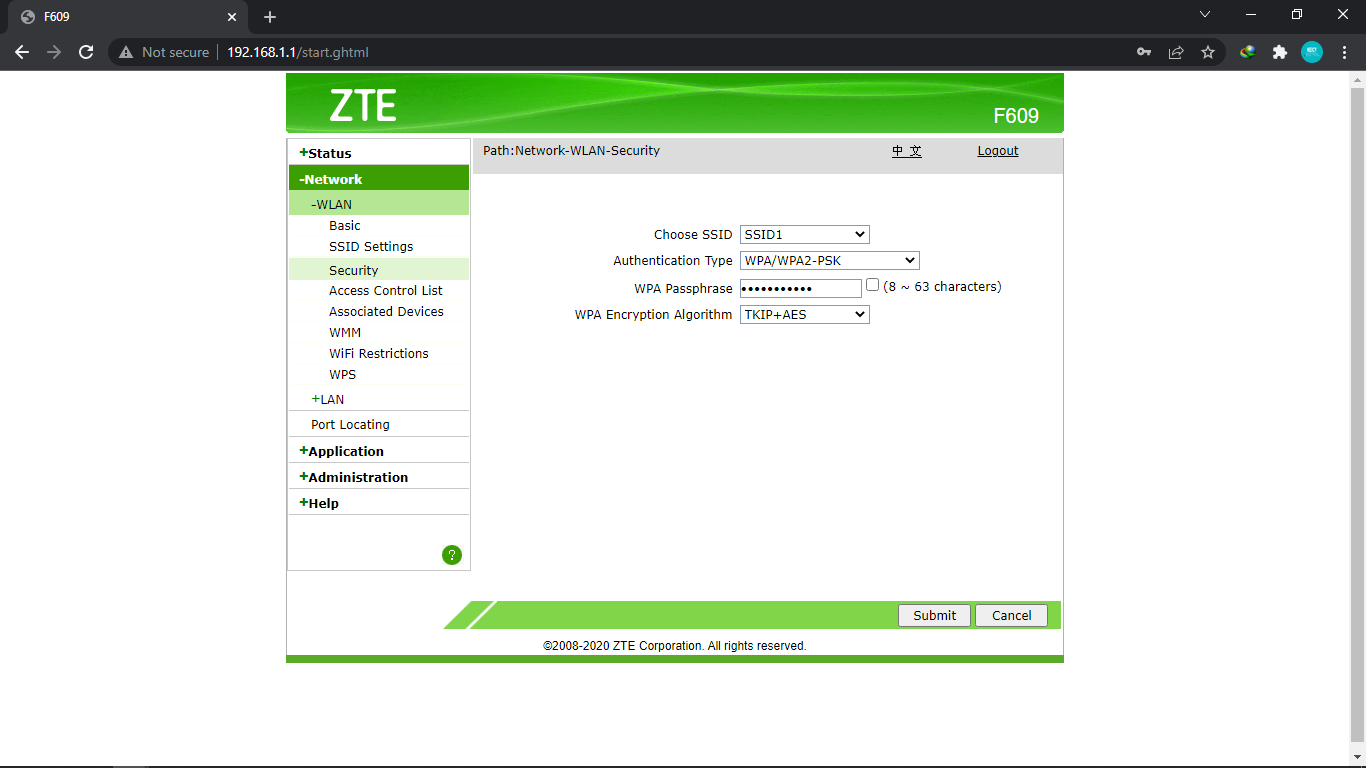Image resolution: width=1366 pixels, height=768 pixels.
Task: Cancel the changes
Action: pos(1012,615)
